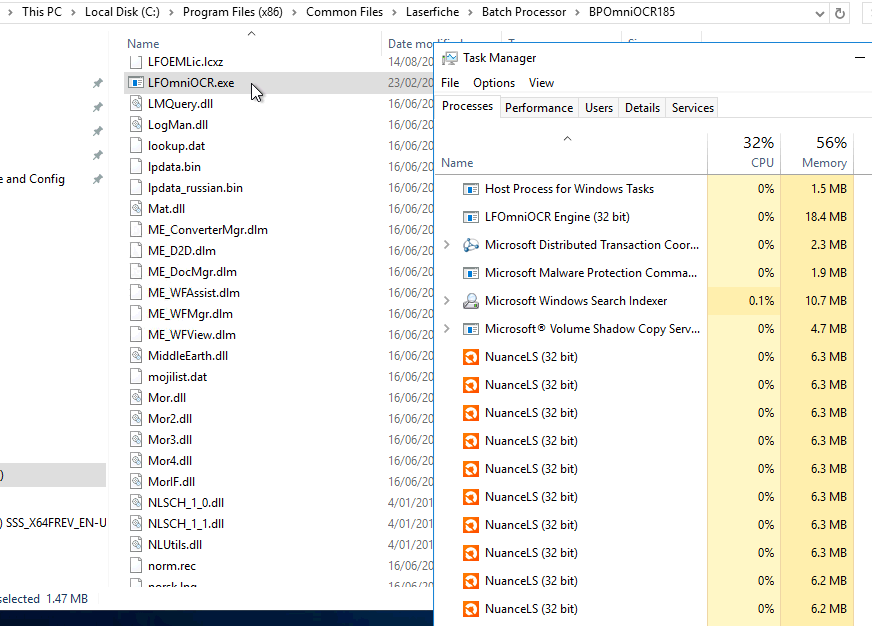Viewport: 872px width, 626px height.
Task: Select the MiddleEarth.dll file icon
Action: pos(136,356)
